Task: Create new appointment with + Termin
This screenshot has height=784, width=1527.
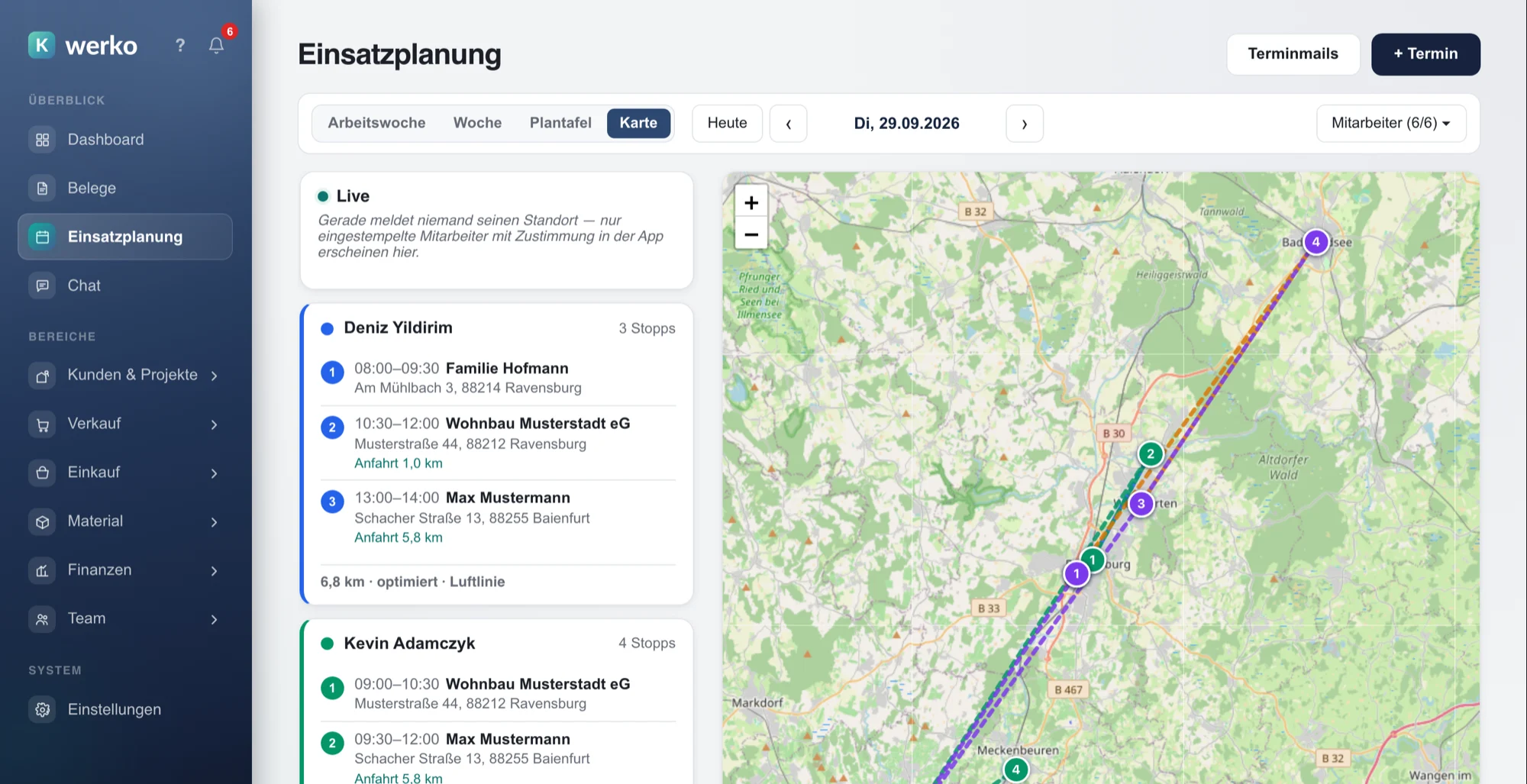Action: 1425,53
